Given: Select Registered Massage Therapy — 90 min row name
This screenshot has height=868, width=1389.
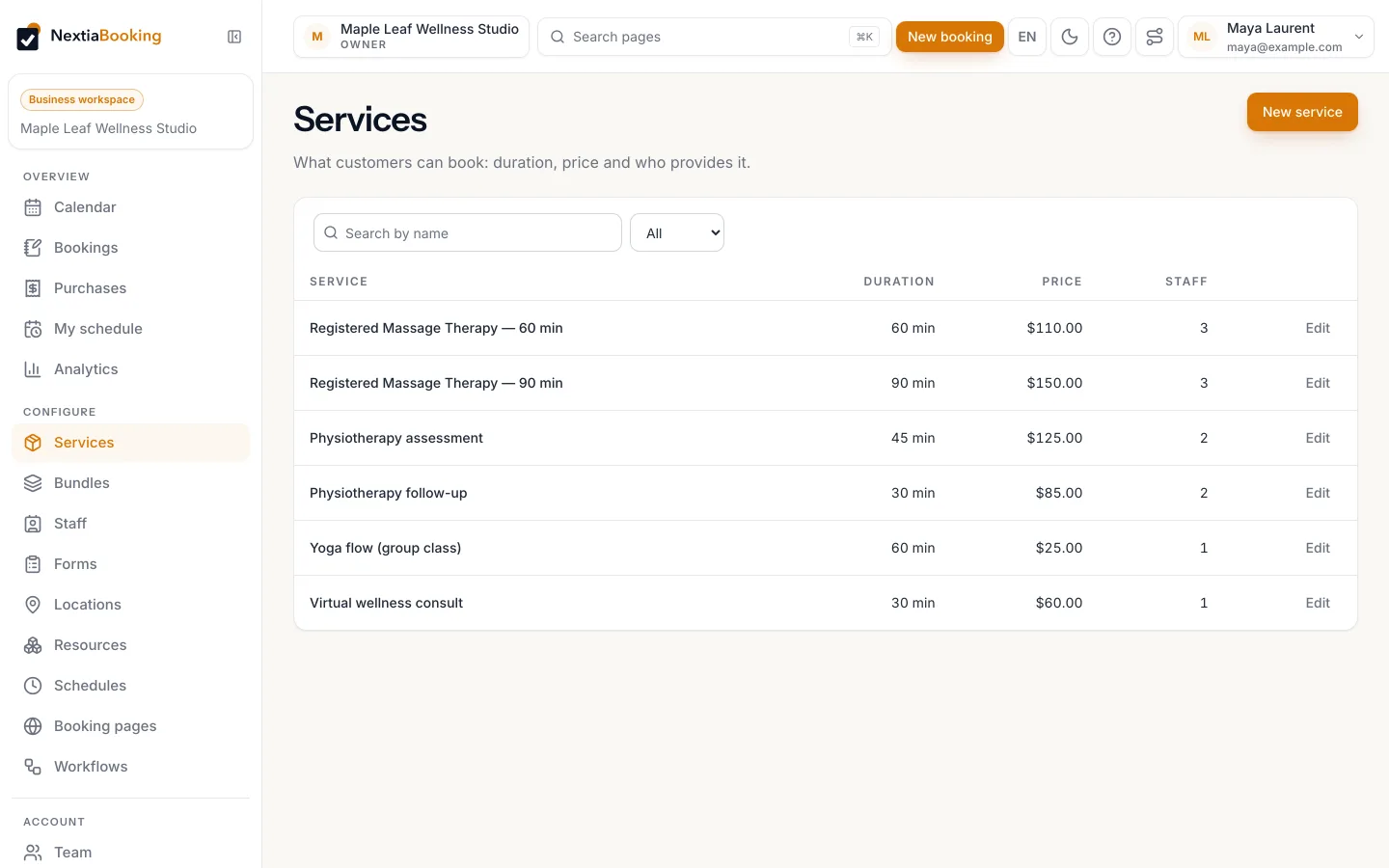Looking at the screenshot, I should 436,383.
